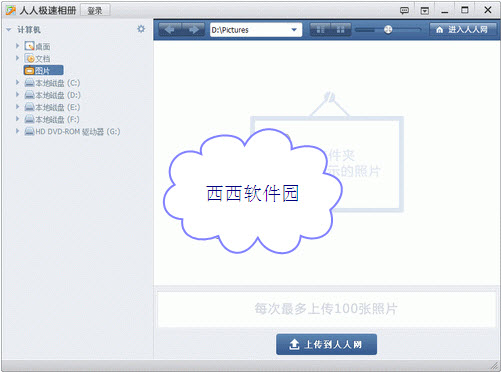Switch to the second thumbnail view mode
The width and height of the screenshot is (501, 372).
click(x=340, y=30)
